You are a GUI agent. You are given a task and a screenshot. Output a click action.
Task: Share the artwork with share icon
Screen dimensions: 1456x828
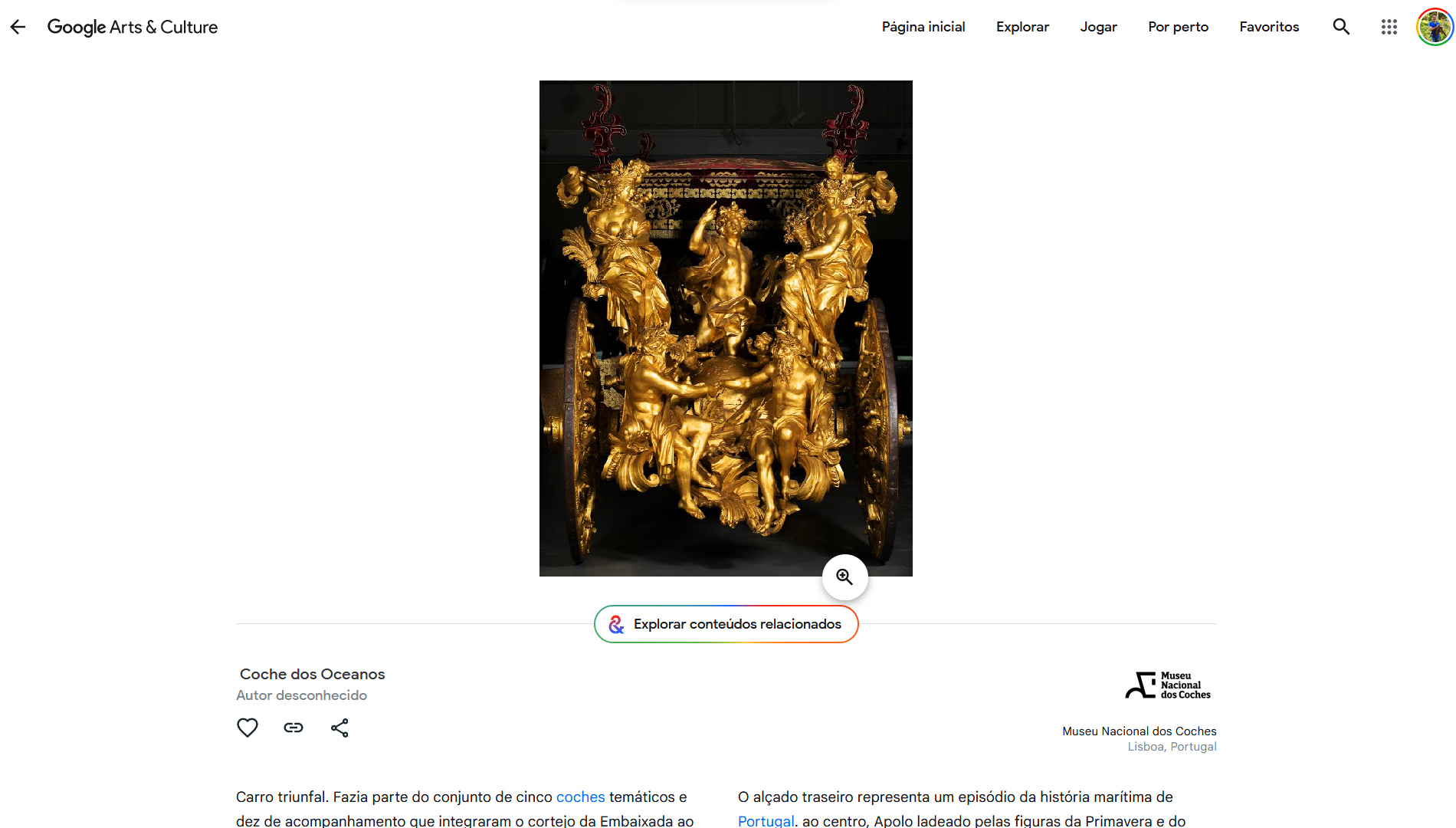pyautogui.click(x=339, y=728)
